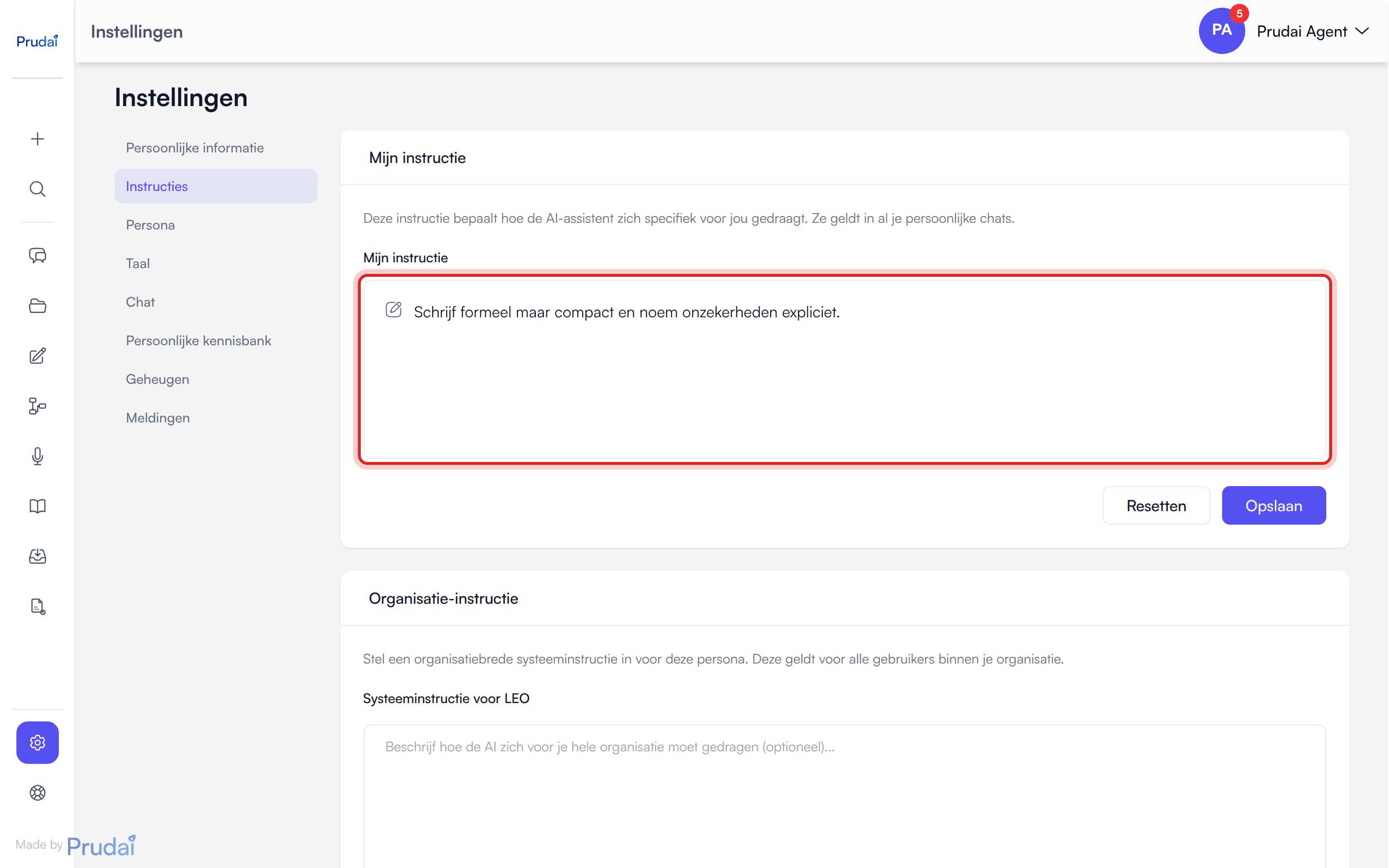The height and width of the screenshot is (868, 1389).
Task: Click the highlighted settings gear icon
Action: [x=37, y=742]
